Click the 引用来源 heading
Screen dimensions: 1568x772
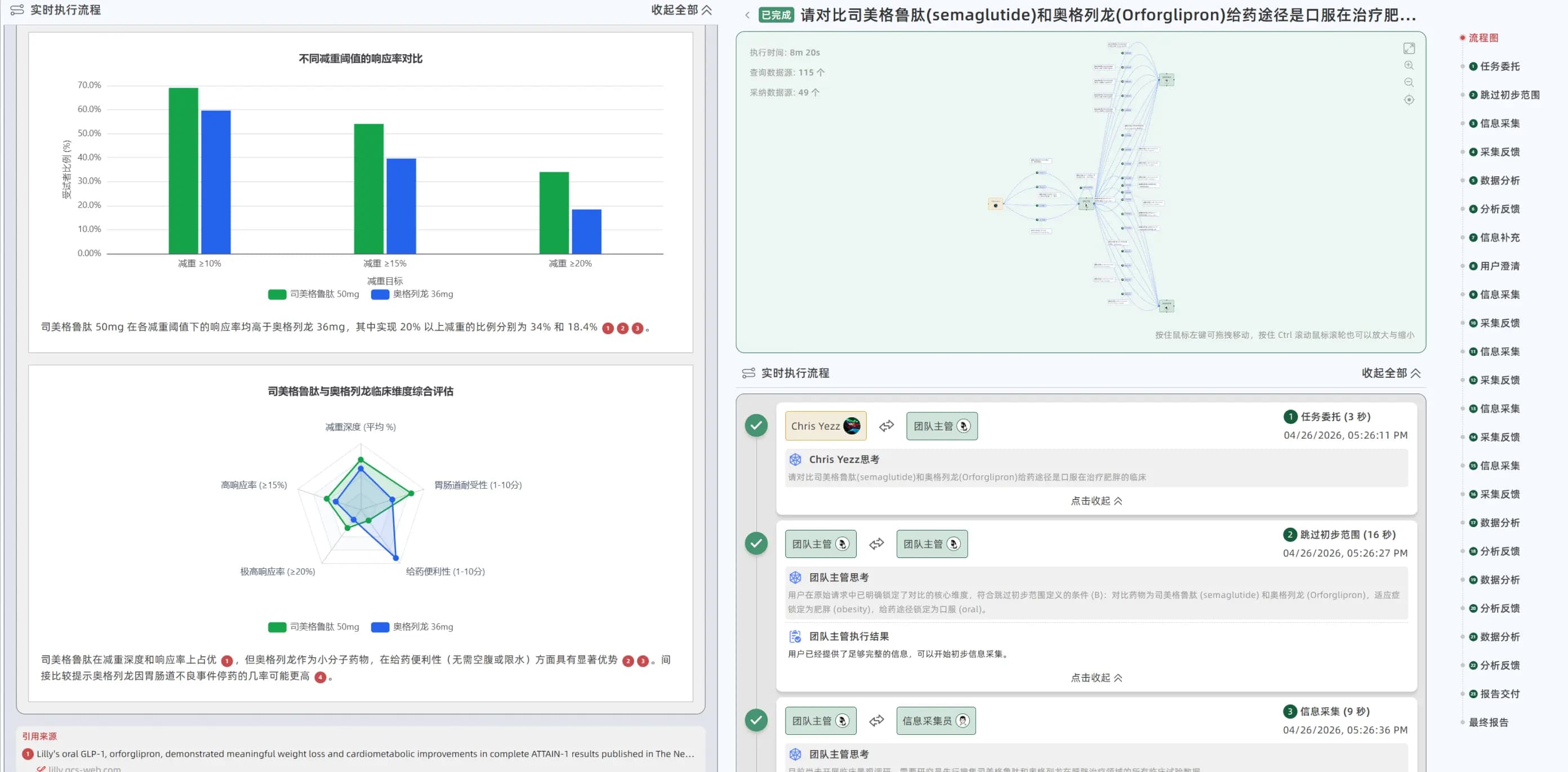(39, 737)
